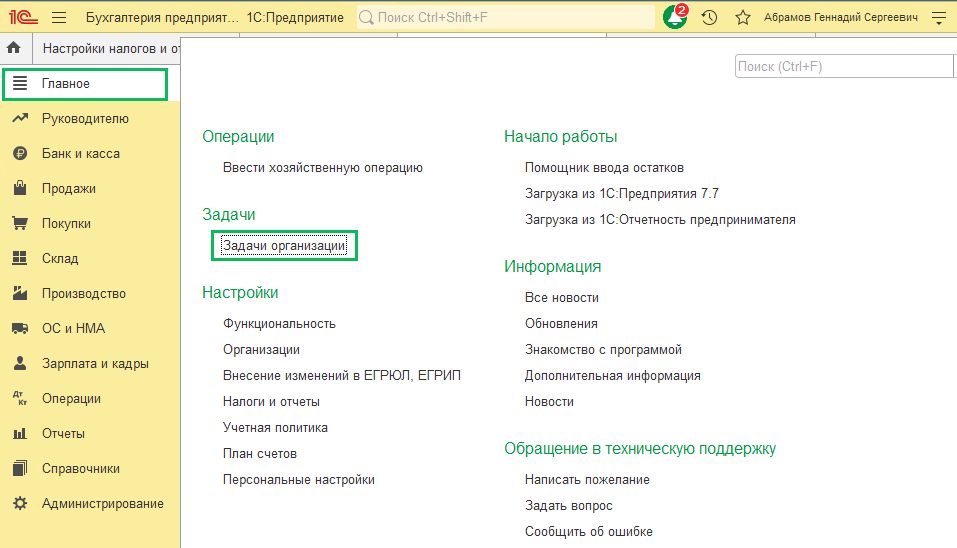Screen dimensions: 957x548
Task: Open the Производство section
Action: [x=83, y=294]
